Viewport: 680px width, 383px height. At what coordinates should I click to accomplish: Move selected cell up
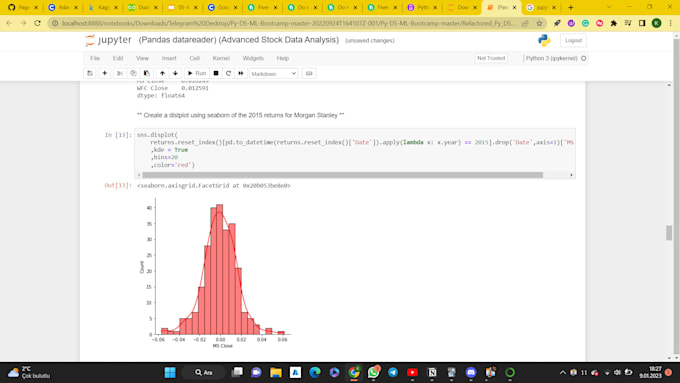(162, 73)
